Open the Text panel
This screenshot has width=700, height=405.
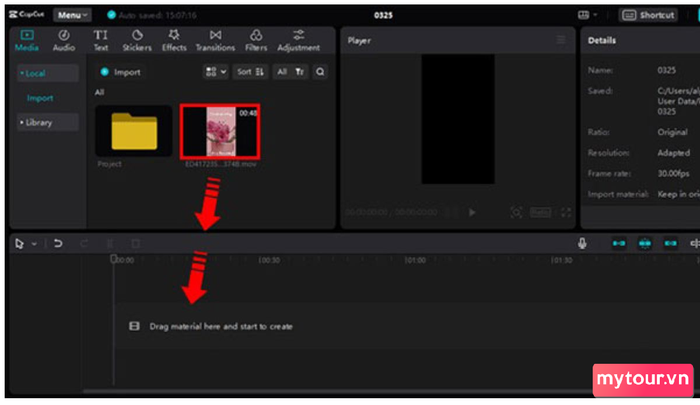click(x=101, y=40)
